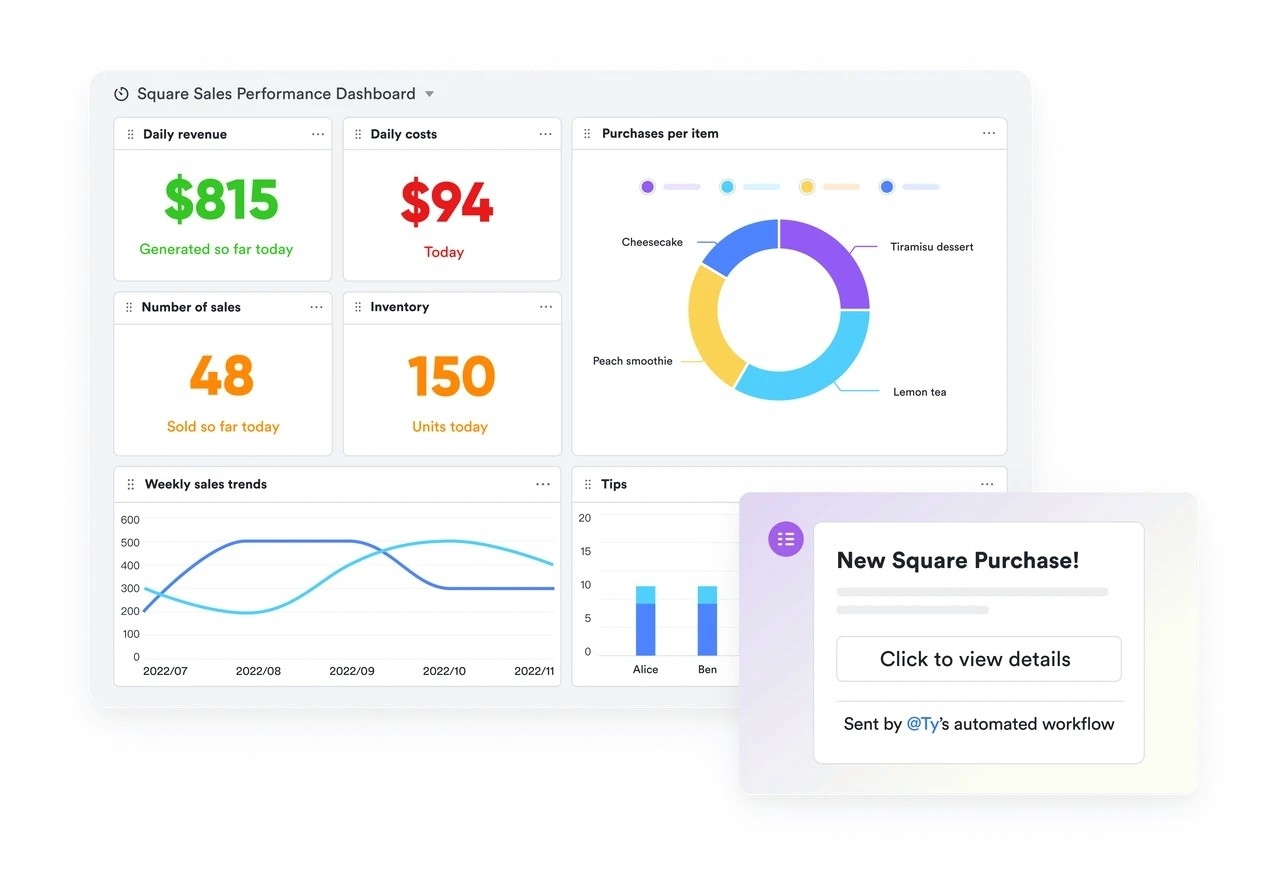Click the Weekly sales trends drag handle
Viewport: 1280px width, 894px height.
coord(131,484)
